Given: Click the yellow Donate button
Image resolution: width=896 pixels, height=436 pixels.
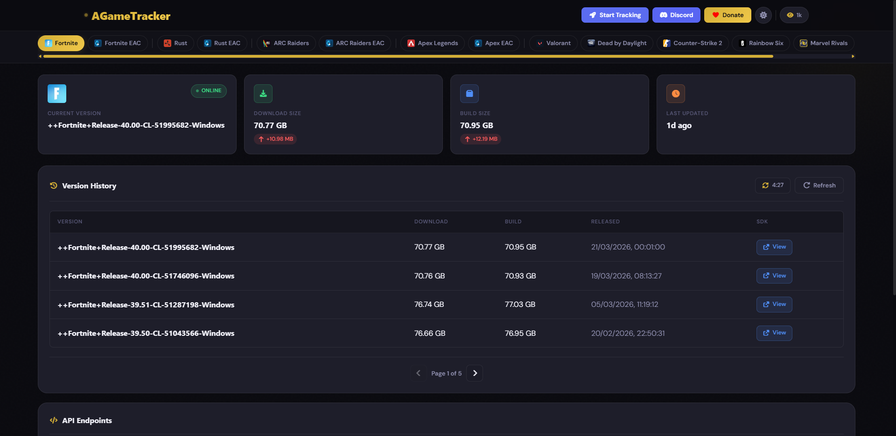Looking at the screenshot, I should (727, 15).
